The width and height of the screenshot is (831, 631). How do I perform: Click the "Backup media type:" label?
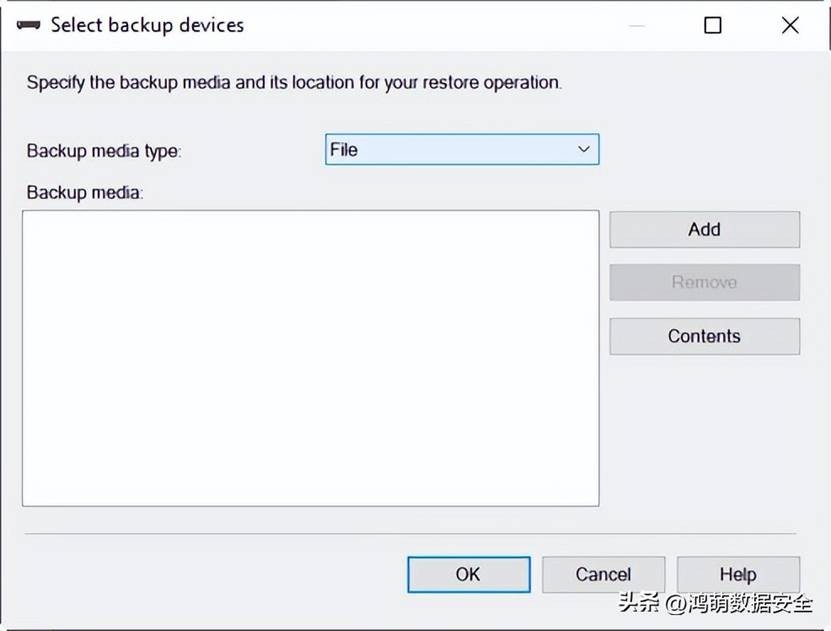point(104,151)
